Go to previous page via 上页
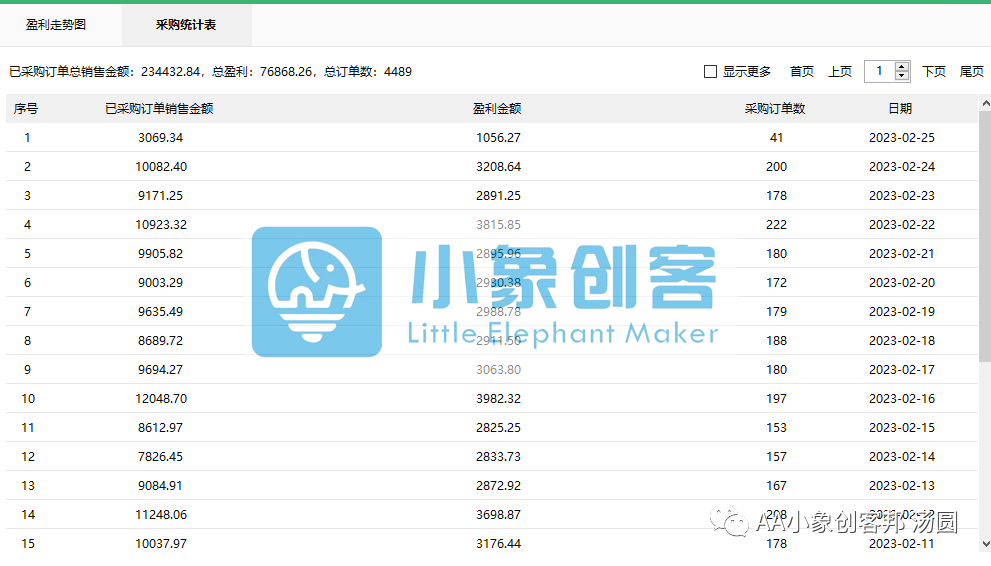Image resolution: width=991 pixels, height=566 pixels. pyautogui.click(x=840, y=71)
